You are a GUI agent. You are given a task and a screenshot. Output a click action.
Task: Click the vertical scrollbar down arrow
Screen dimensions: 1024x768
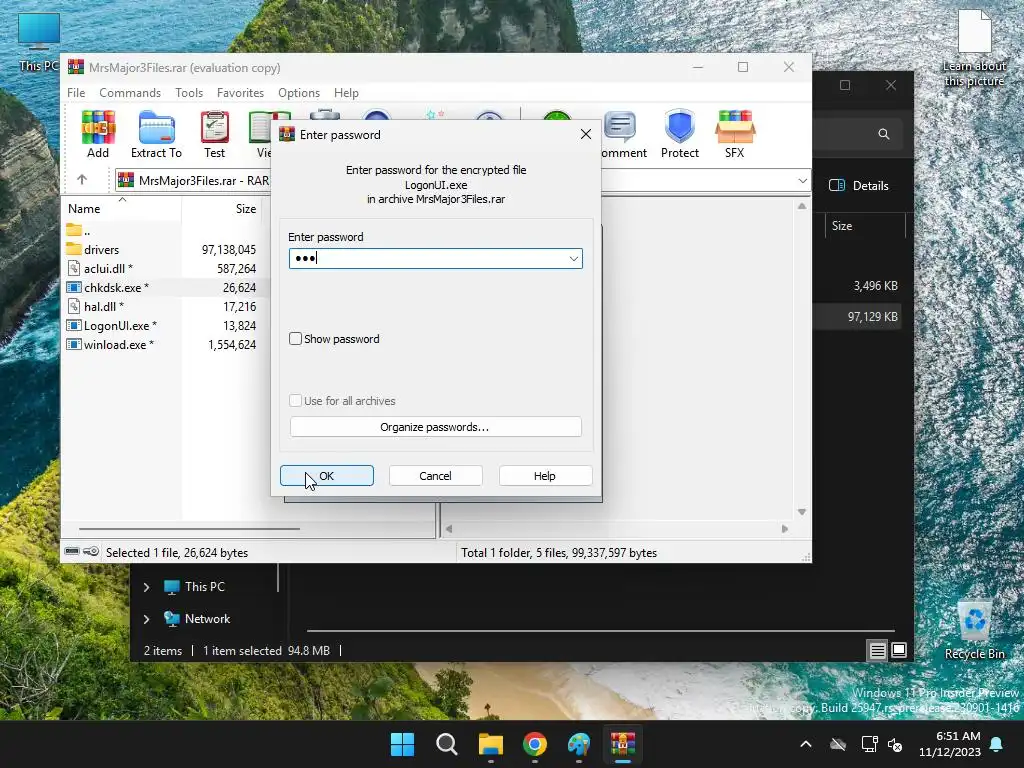coord(801,512)
